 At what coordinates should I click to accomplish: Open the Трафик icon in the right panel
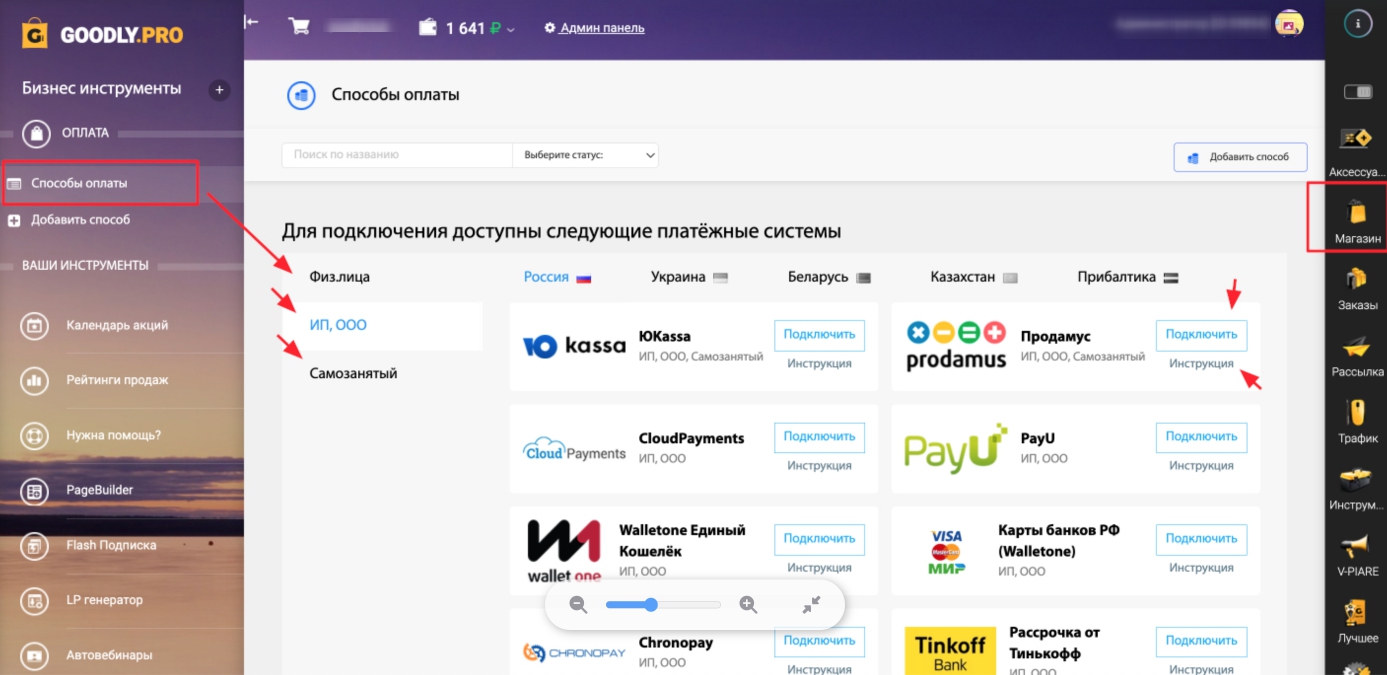(x=1357, y=412)
